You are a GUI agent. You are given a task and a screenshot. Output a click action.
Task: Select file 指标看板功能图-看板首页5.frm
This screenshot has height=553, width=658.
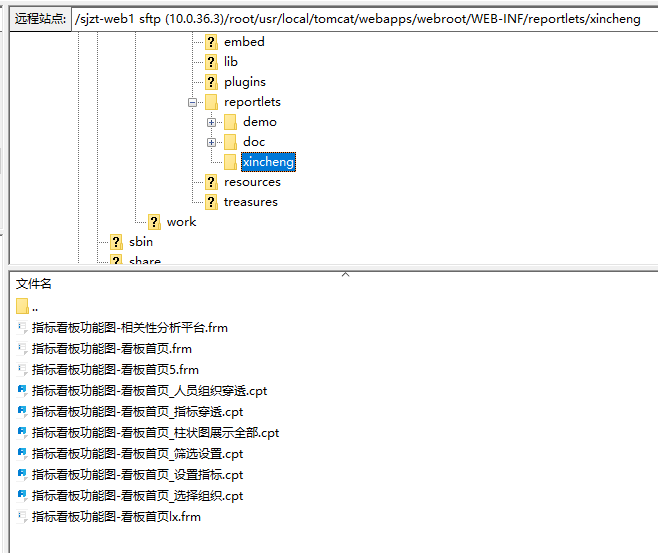pos(115,370)
